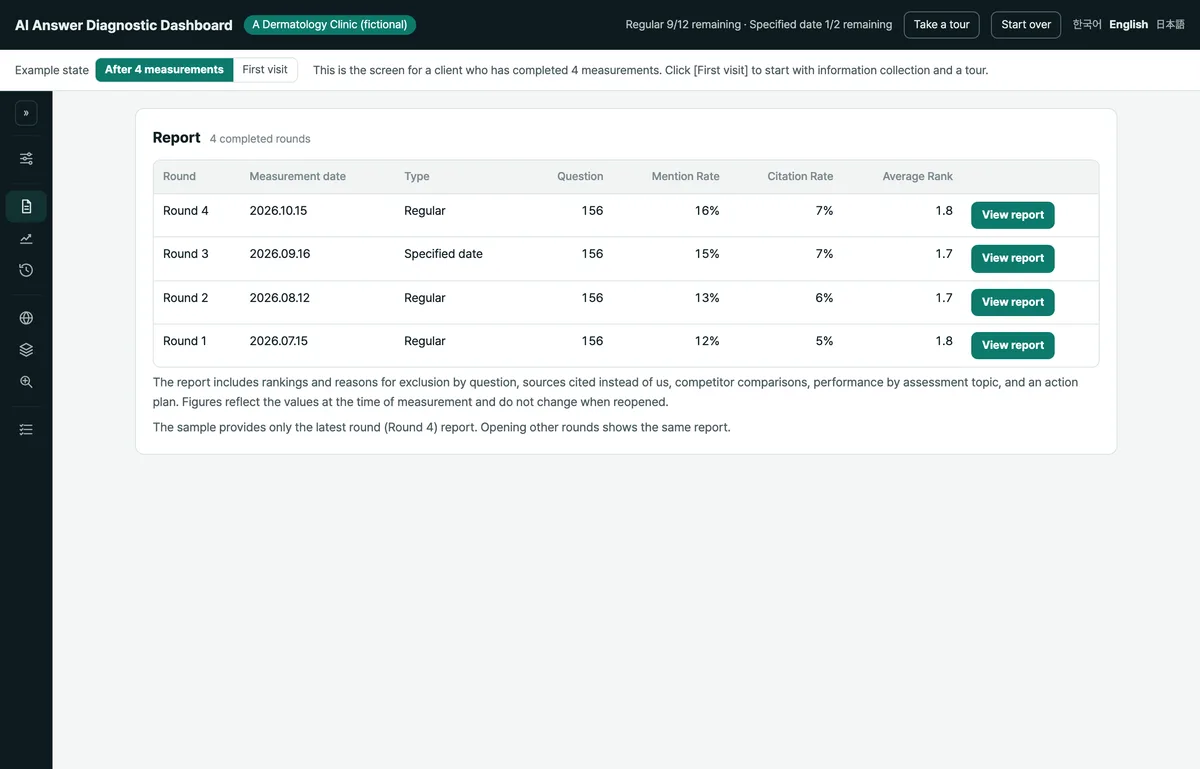
Task: Open the globe icon in sidebar
Action: click(x=26, y=318)
